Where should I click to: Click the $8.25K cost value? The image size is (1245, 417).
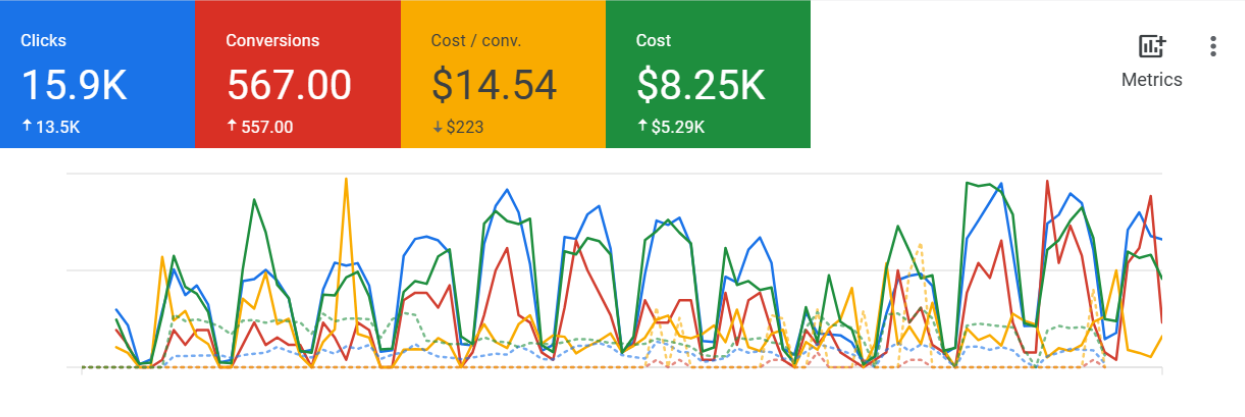[701, 86]
